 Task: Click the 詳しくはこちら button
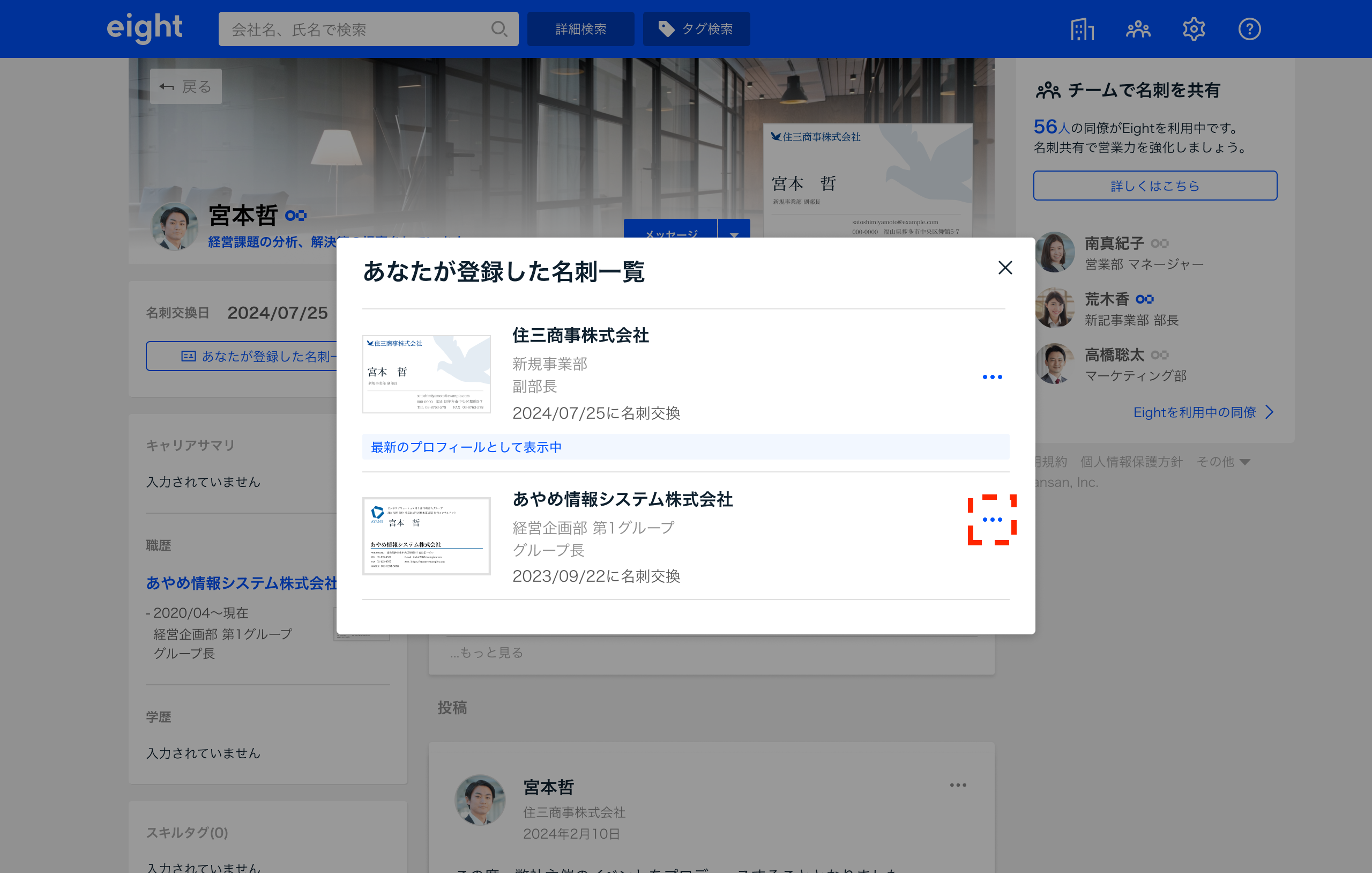point(1155,186)
